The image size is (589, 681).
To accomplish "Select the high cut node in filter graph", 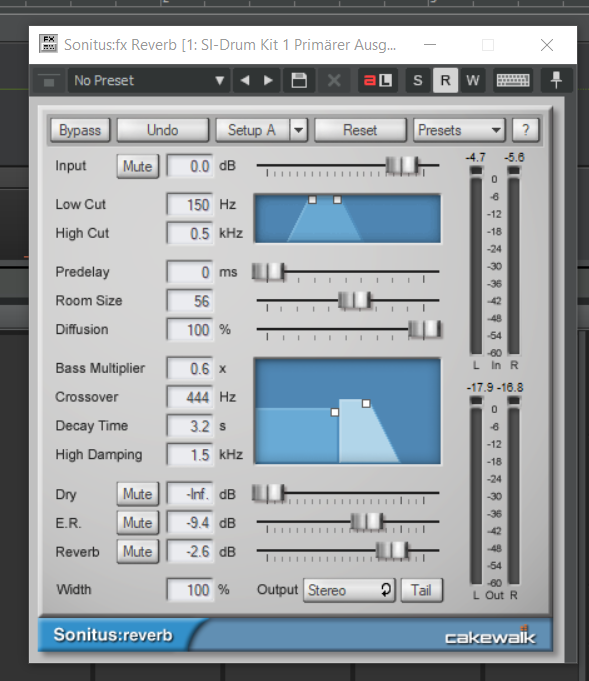I will tap(338, 200).
